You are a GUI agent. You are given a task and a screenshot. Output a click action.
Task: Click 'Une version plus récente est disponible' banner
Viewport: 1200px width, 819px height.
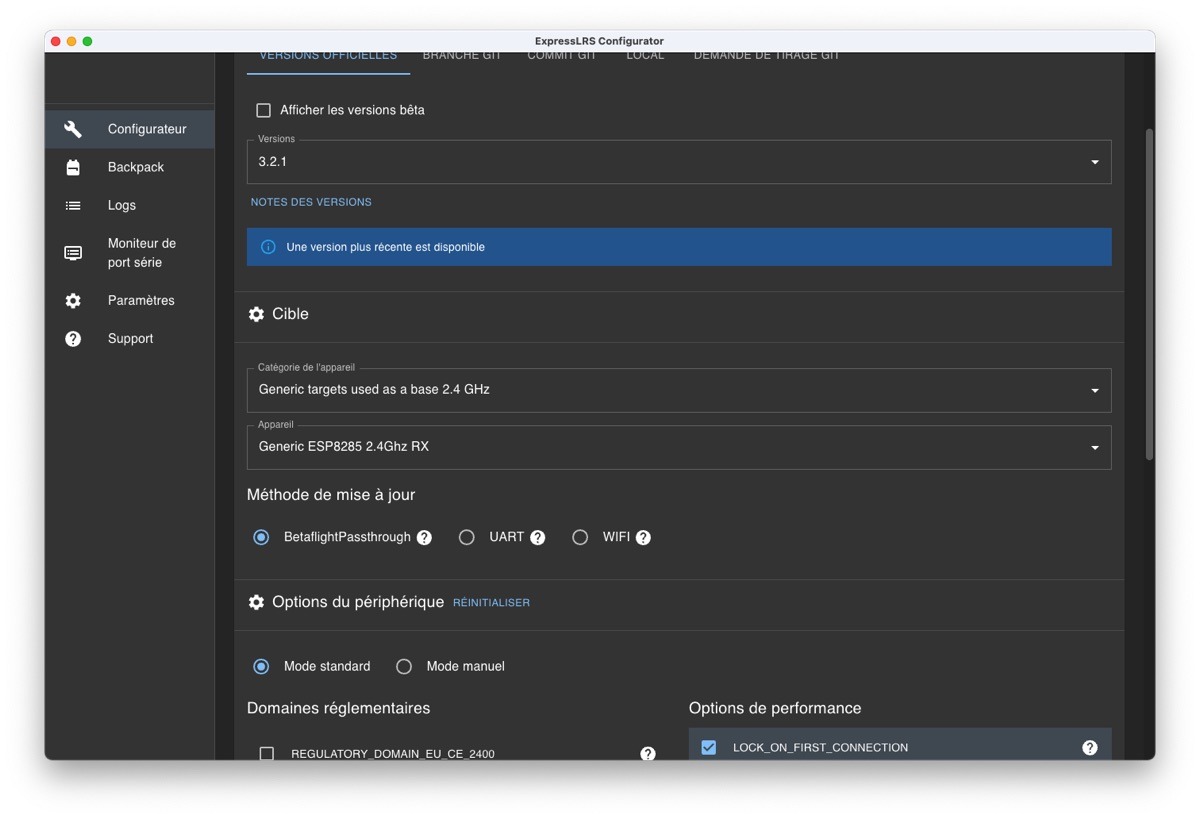679,247
